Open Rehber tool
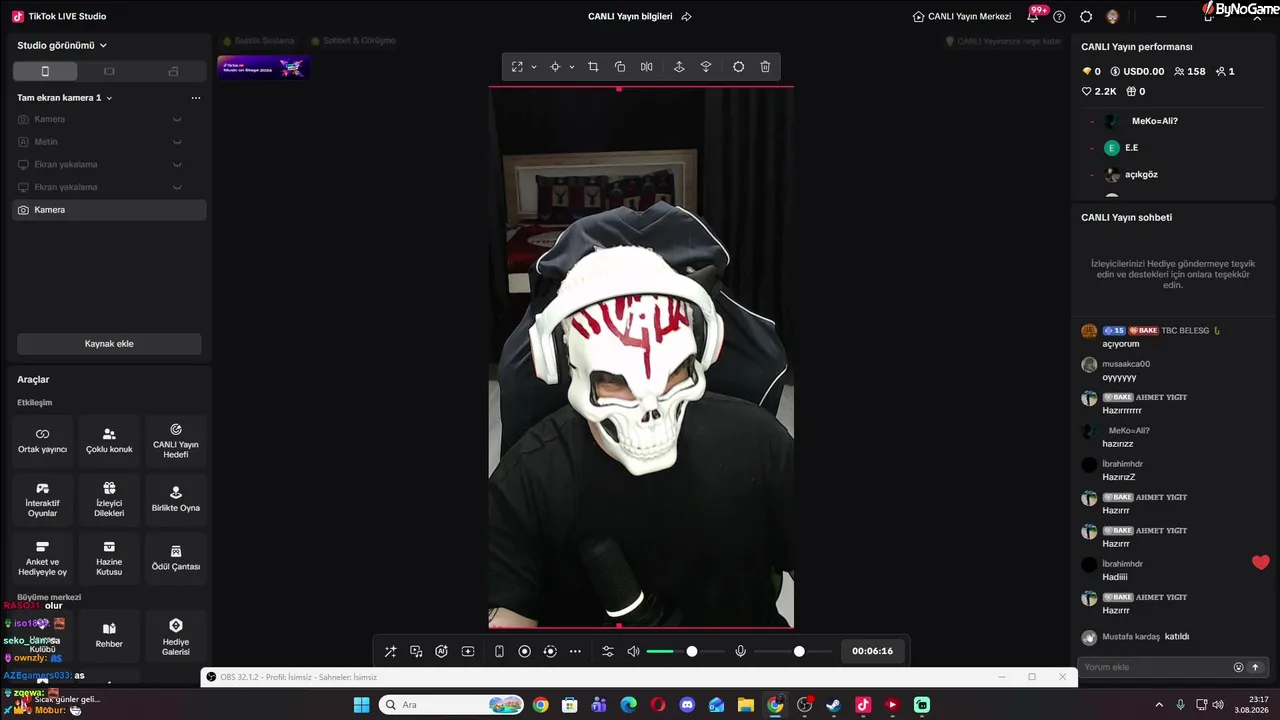This screenshot has height=720, width=1280. (109, 636)
